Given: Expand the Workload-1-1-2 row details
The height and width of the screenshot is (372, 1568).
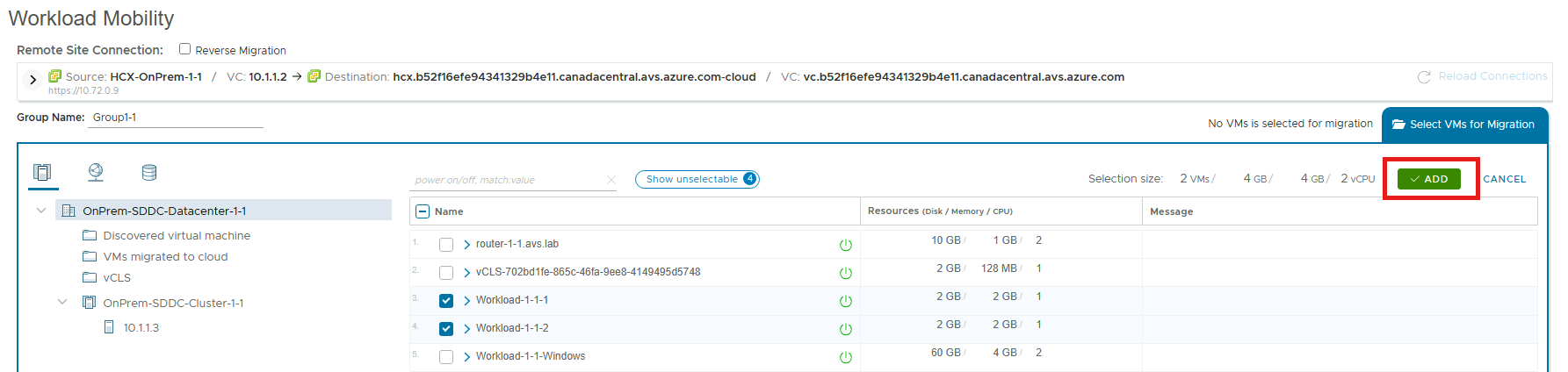Looking at the screenshot, I should coord(466,329).
